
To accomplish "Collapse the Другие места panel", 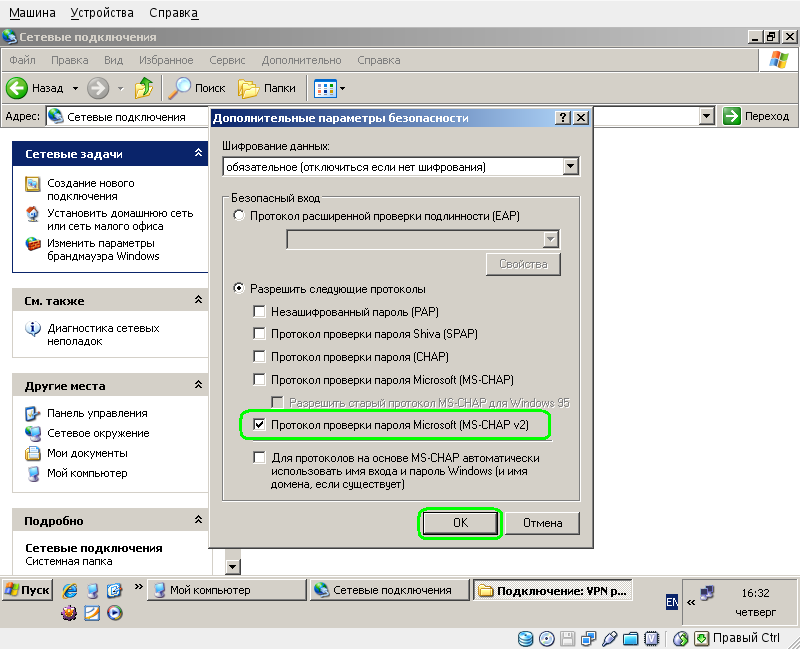I will tap(198, 385).
